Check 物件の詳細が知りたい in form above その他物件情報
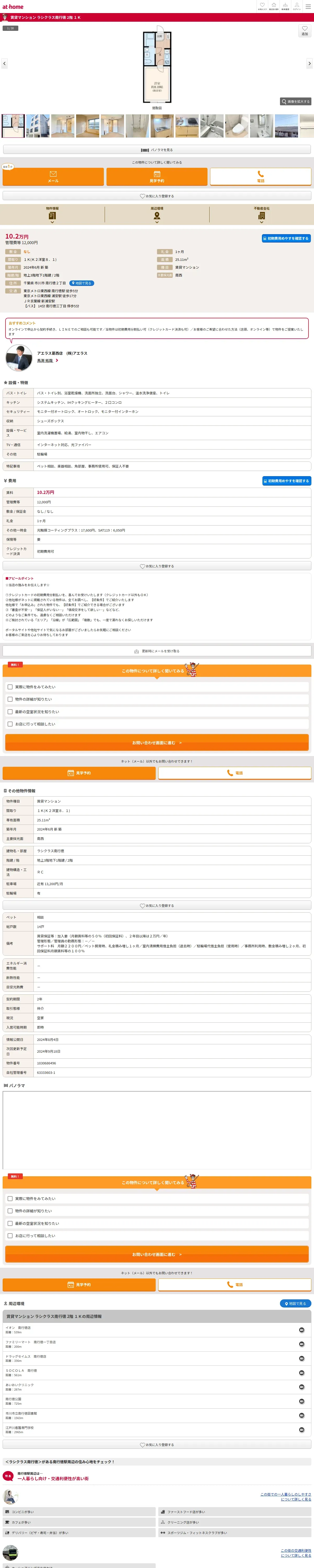The height and width of the screenshot is (1568, 314). [x=10, y=699]
